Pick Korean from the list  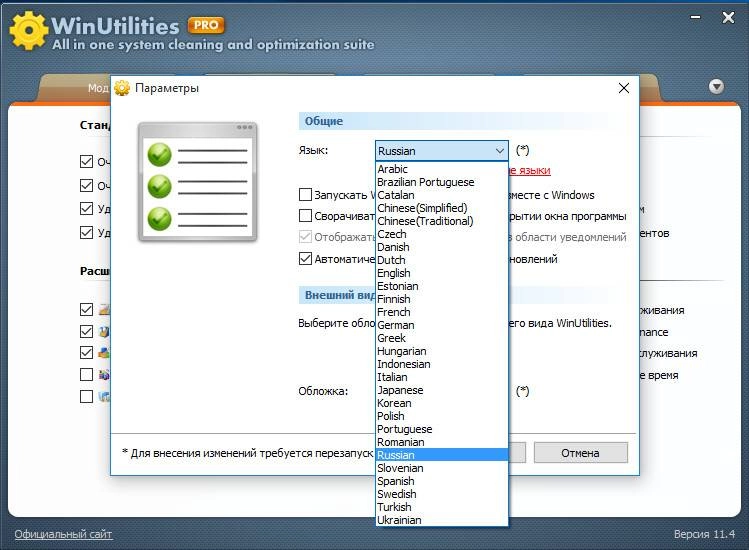[441, 403]
